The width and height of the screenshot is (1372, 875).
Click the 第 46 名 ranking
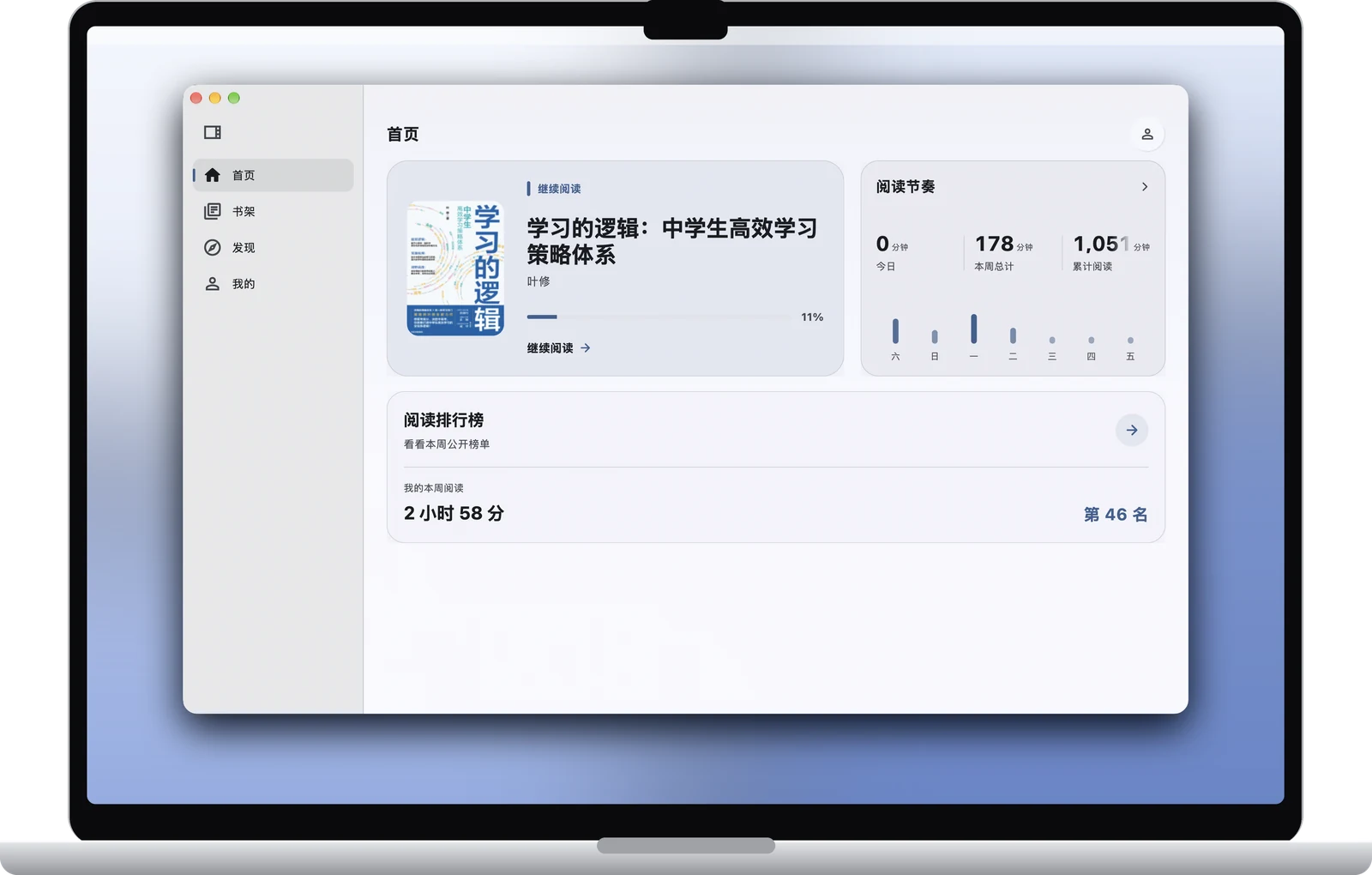click(1116, 514)
